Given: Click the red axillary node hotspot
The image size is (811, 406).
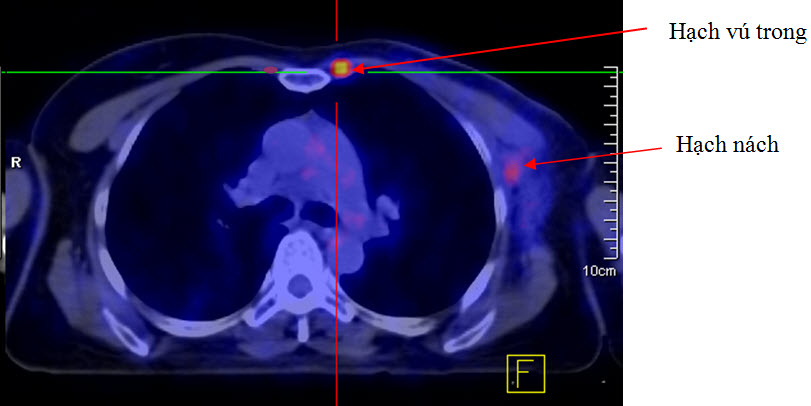Looking at the screenshot, I should tap(514, 168).
